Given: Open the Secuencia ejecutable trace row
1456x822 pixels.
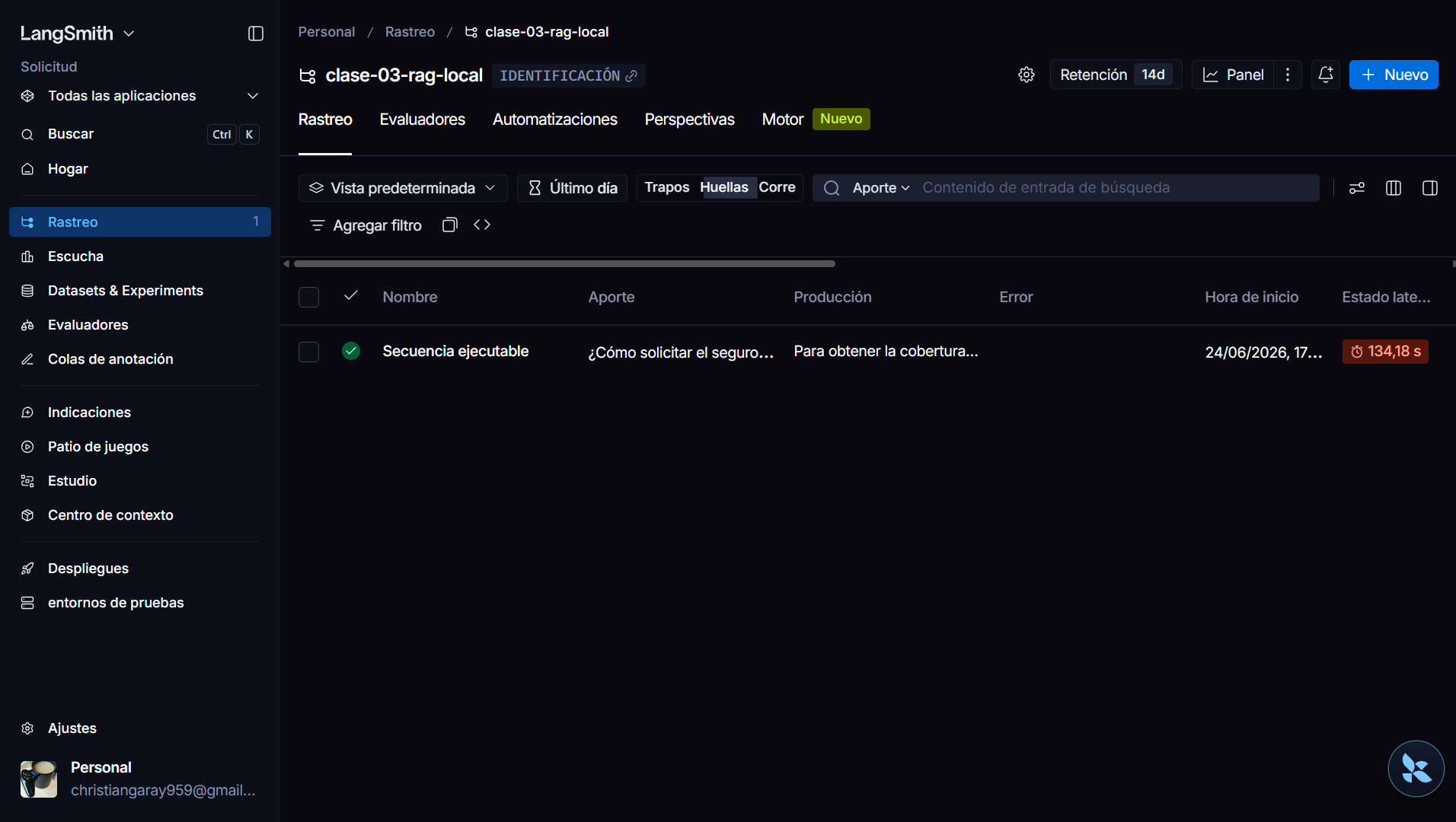Looking at the screenshot, I should [868, 352].
